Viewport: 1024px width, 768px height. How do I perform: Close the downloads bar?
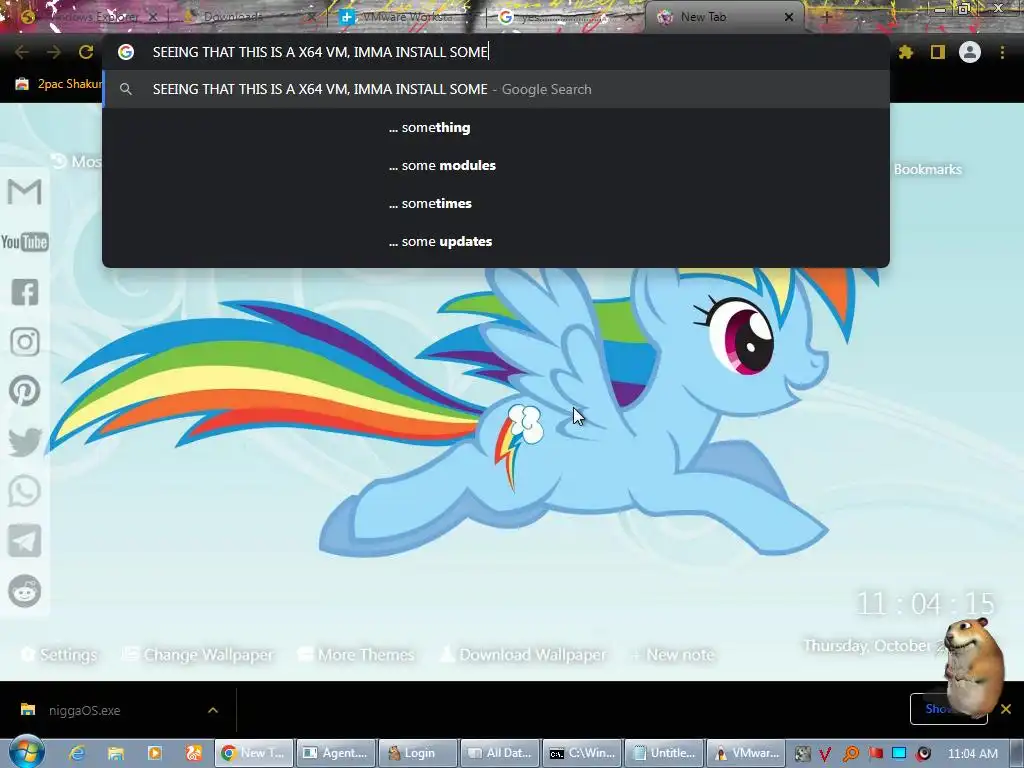pos(1006,709)
